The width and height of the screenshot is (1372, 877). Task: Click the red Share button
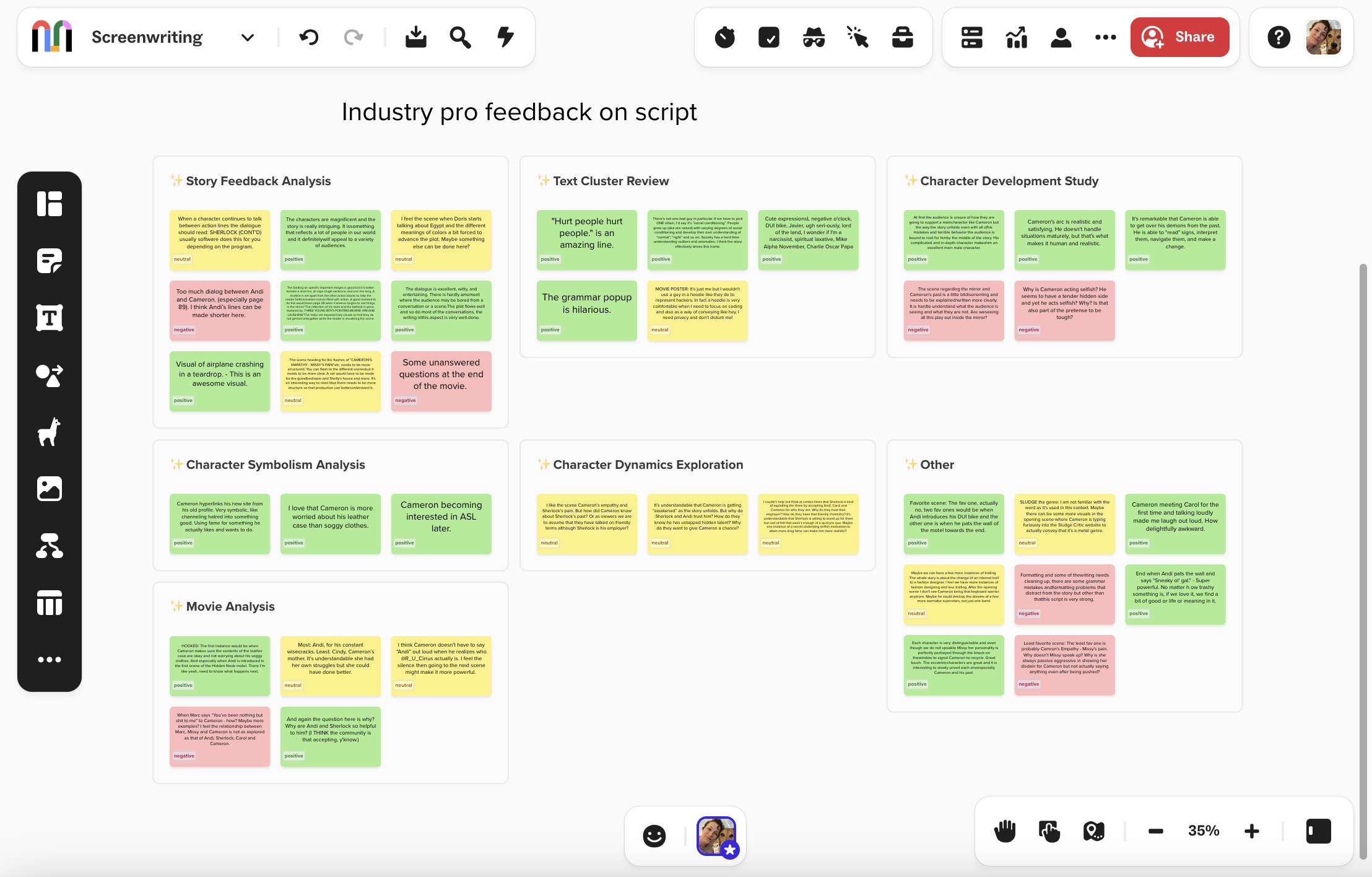1179,37
